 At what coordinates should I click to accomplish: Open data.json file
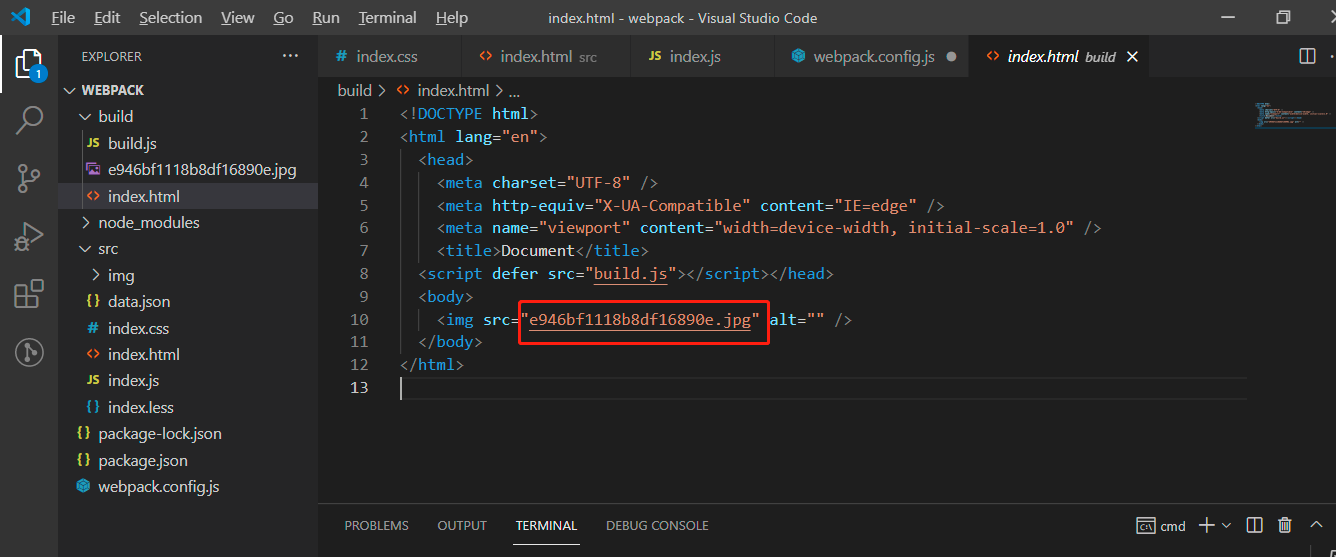[x=188, y=301]
